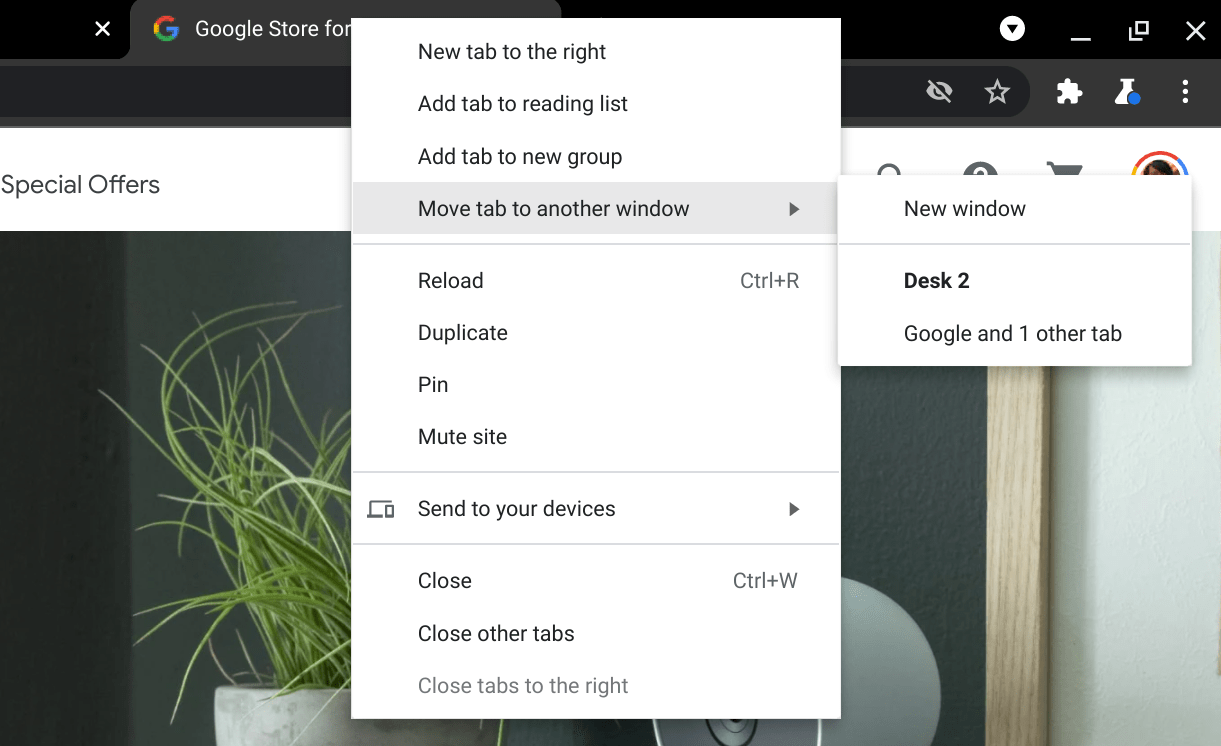Click the Google Store tab
This screenshot has width=1221, height=746.
point(345,29)
